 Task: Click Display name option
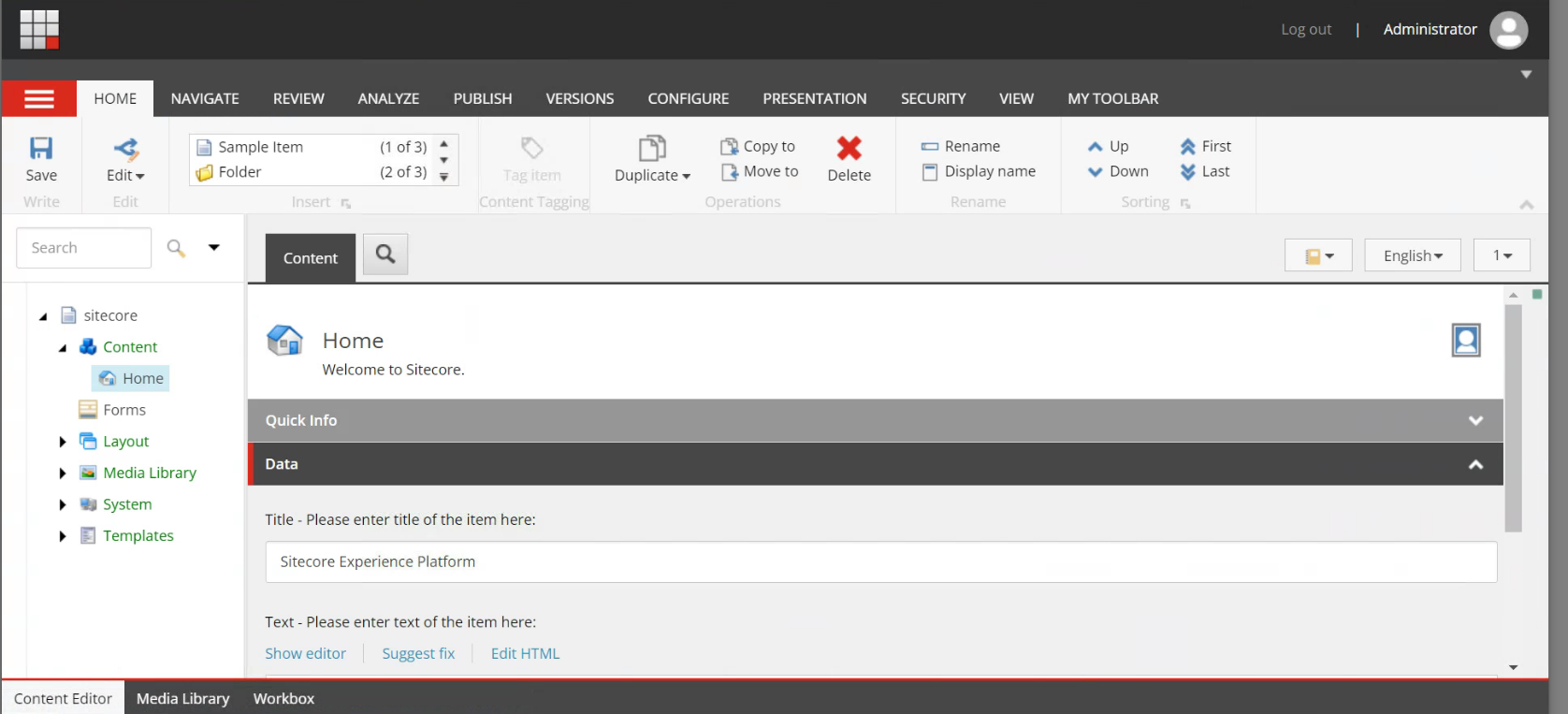pos(979,171)
